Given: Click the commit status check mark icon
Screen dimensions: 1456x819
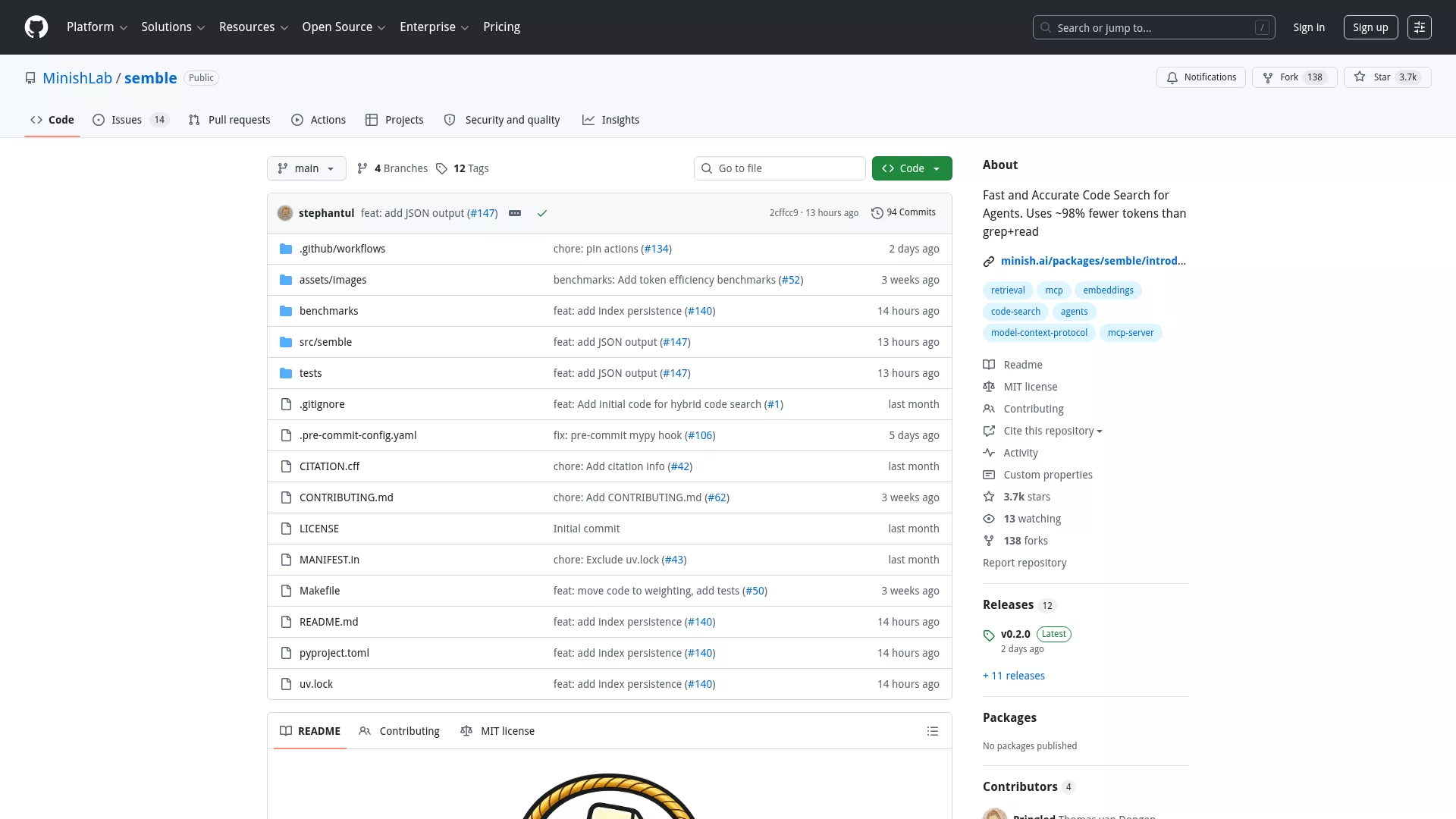Looking at the screenshot, I should point(542,213).
